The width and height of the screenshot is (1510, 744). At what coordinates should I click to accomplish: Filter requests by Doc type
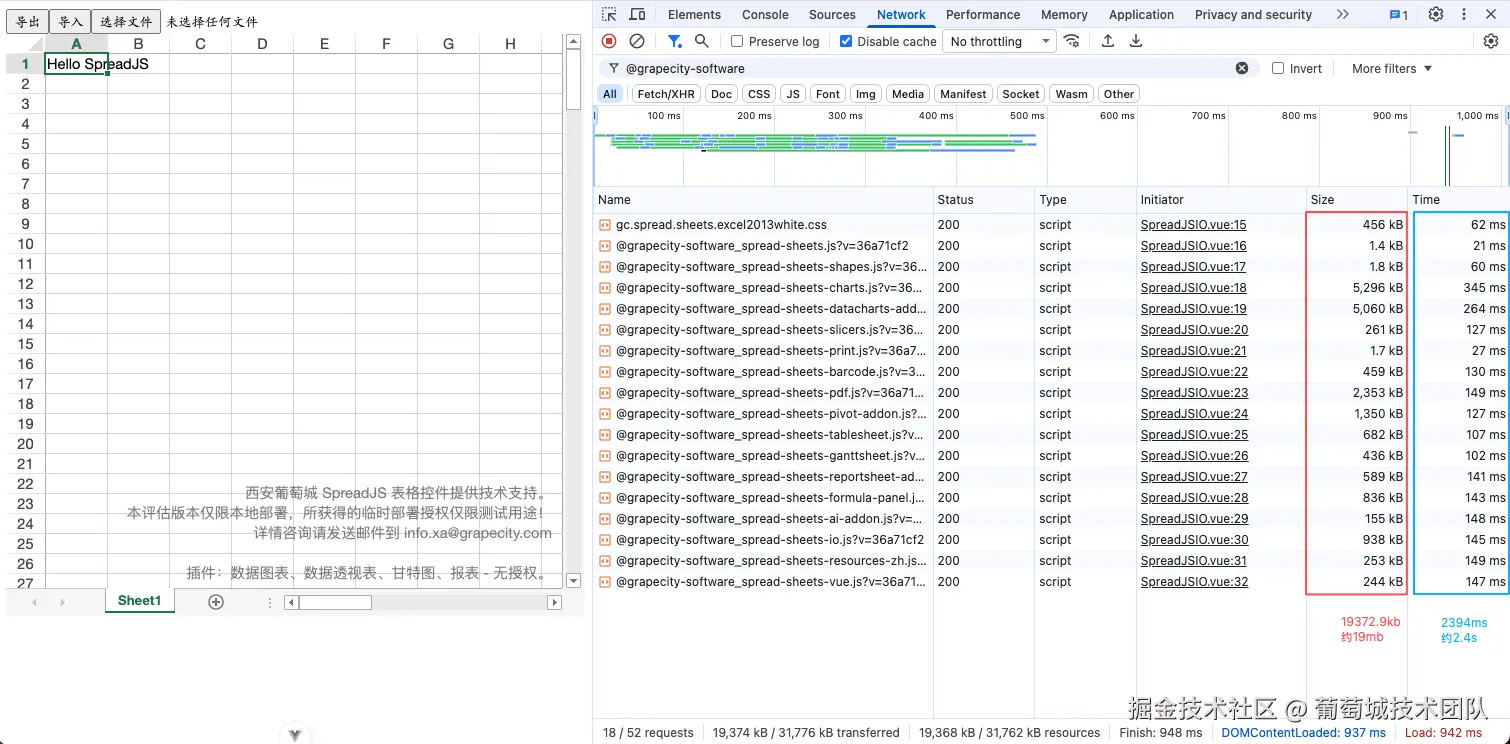721,94
